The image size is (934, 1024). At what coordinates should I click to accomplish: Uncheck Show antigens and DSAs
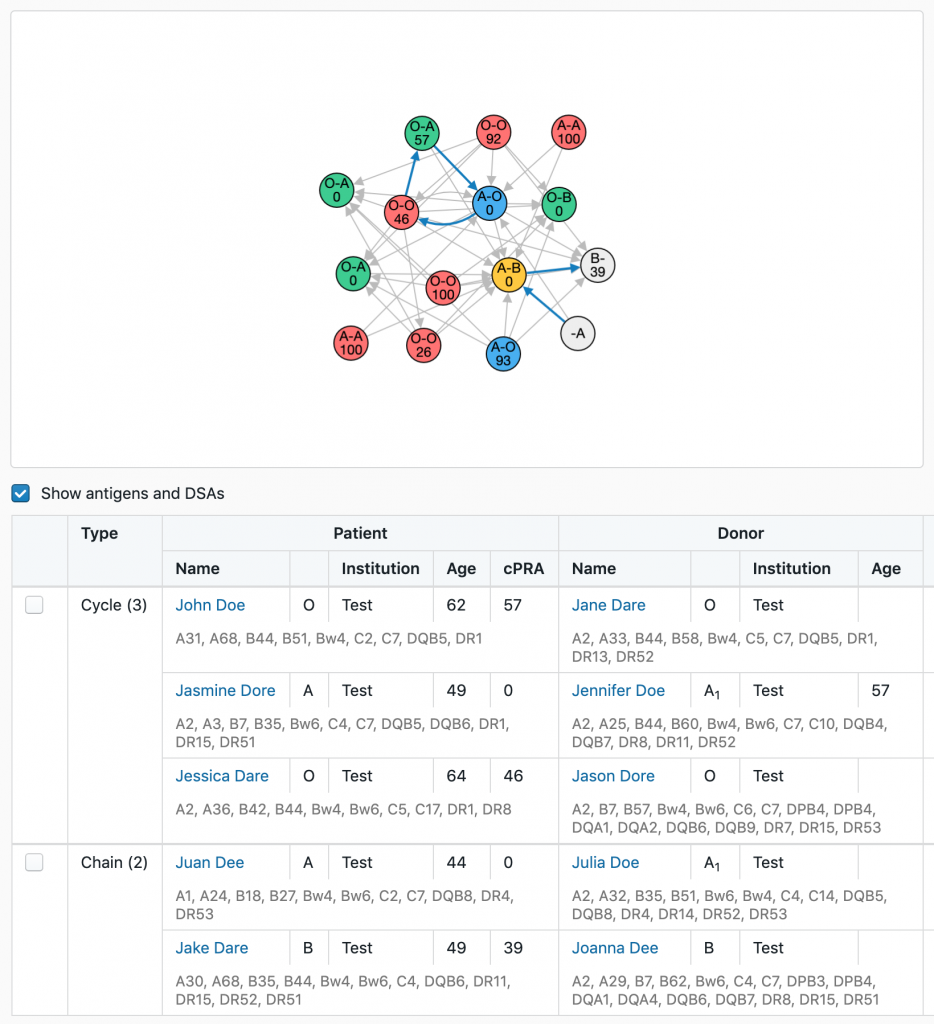point(21,493)
